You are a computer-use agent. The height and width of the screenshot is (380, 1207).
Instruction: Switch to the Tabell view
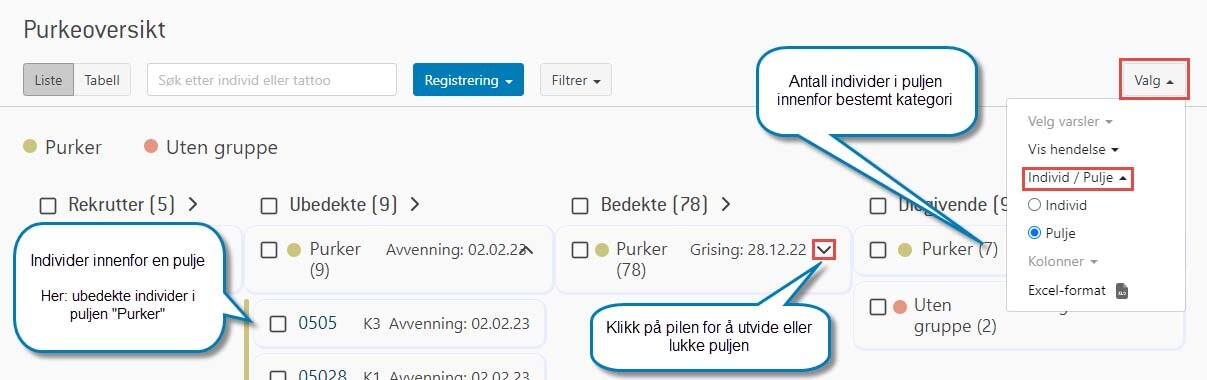tap(102, 80)
